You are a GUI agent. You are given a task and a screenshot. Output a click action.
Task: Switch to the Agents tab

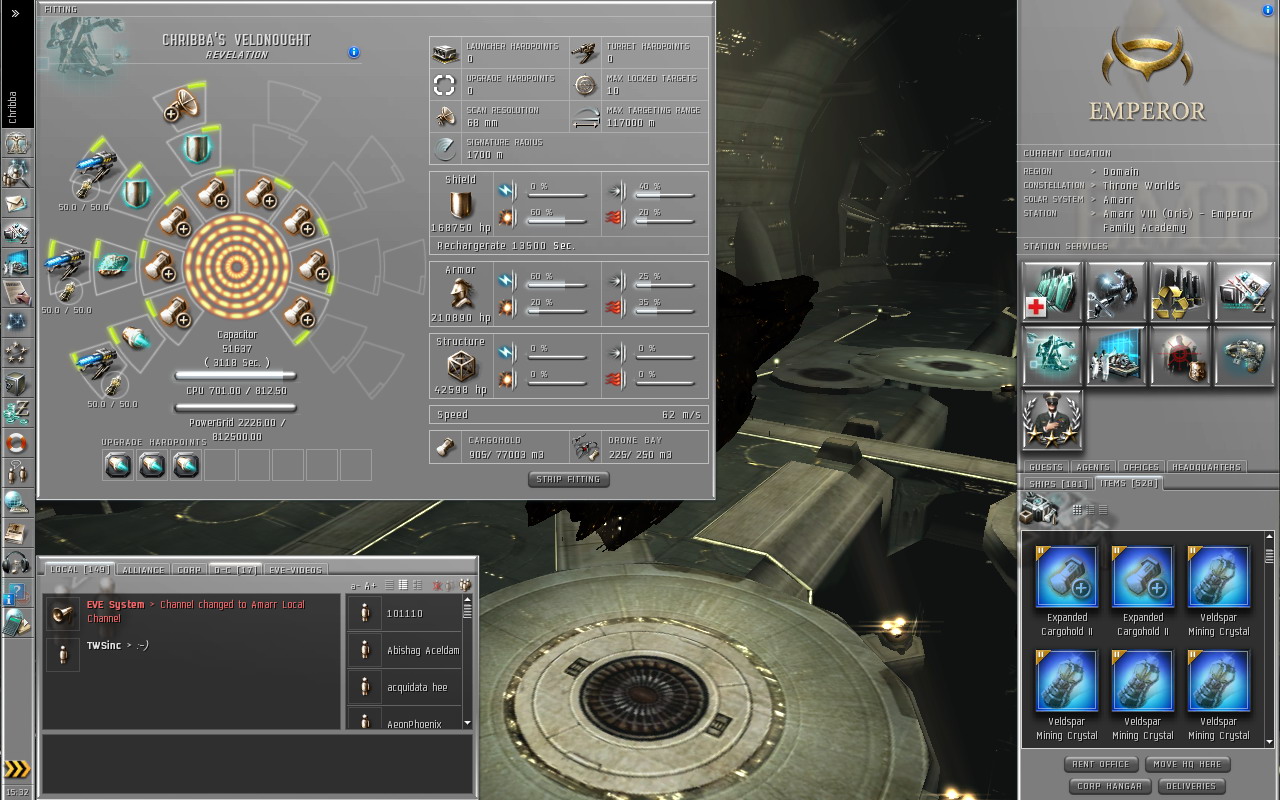(x=1093, y=467)
